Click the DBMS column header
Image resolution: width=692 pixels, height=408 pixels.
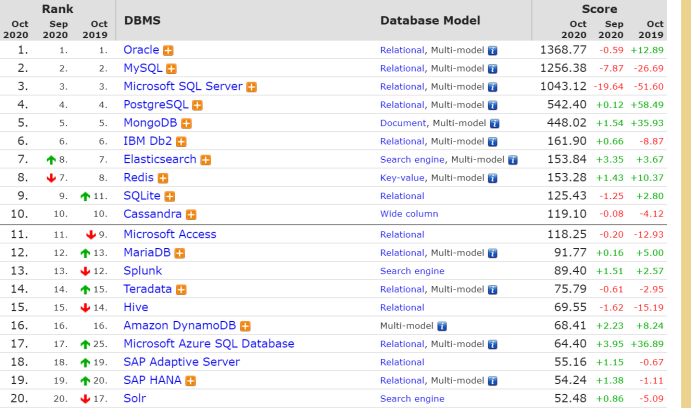[x=142, y=21]
